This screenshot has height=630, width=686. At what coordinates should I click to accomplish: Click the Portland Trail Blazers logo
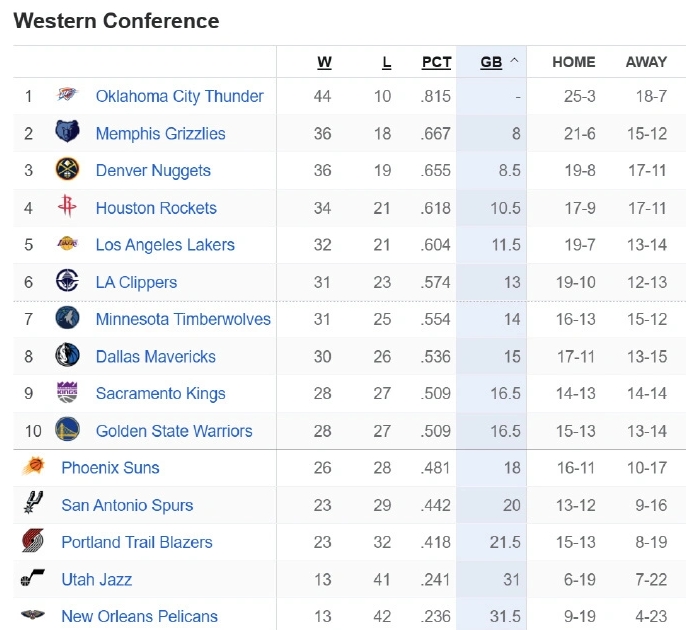(x=33, y=542)
